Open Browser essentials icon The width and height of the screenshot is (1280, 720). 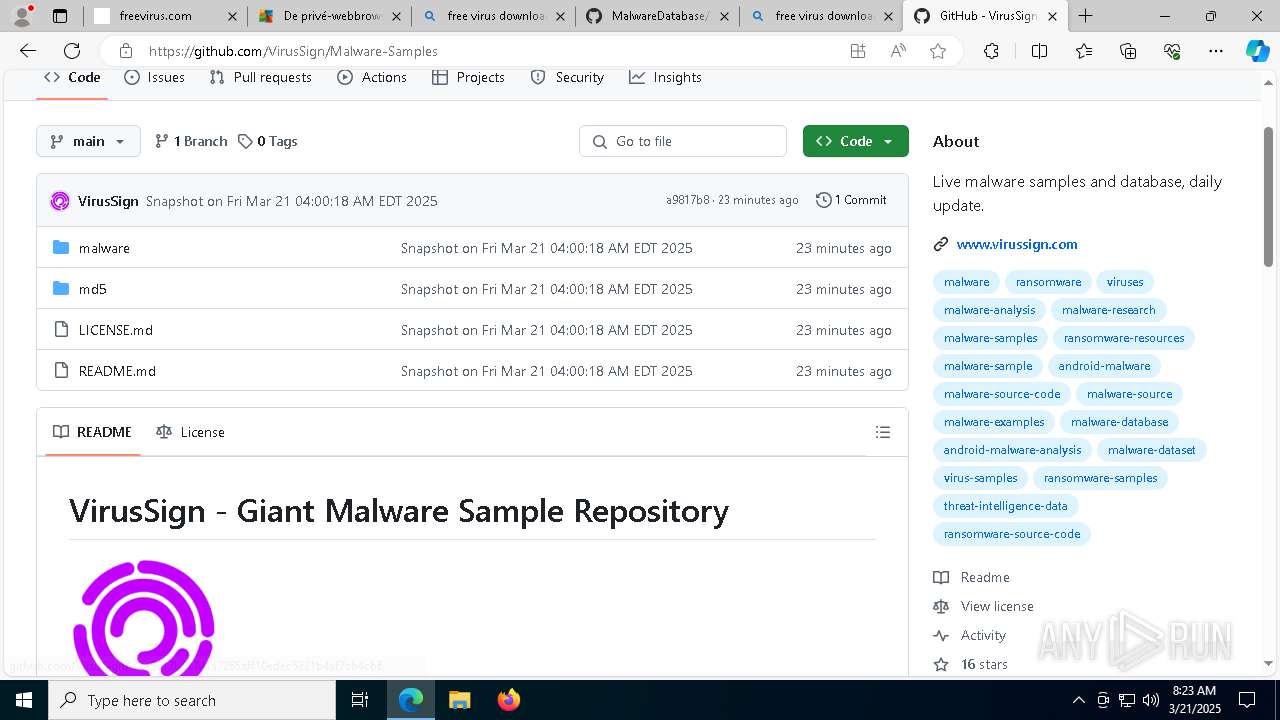coord(1172,51)
